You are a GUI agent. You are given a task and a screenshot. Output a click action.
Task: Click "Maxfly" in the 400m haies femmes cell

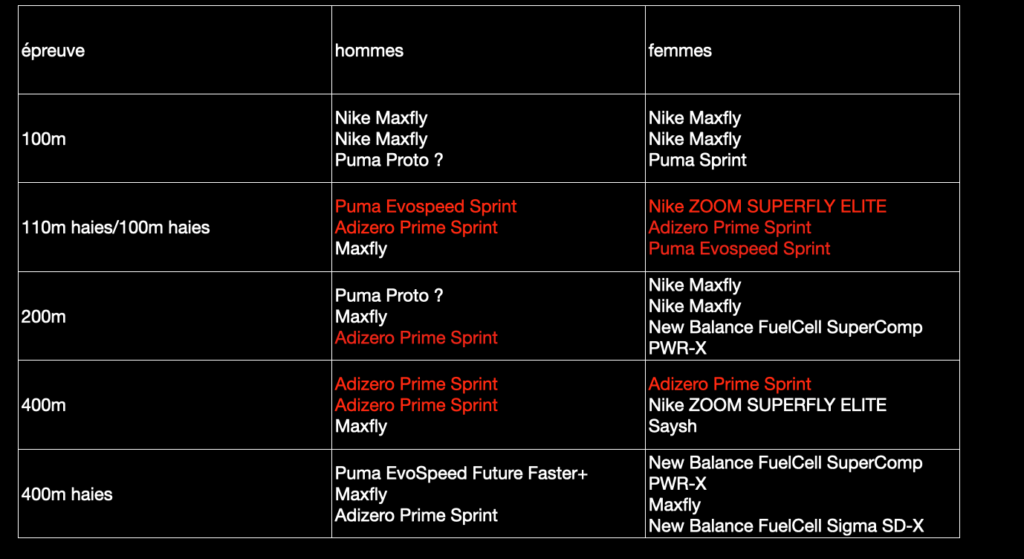[x=674, y=505]
